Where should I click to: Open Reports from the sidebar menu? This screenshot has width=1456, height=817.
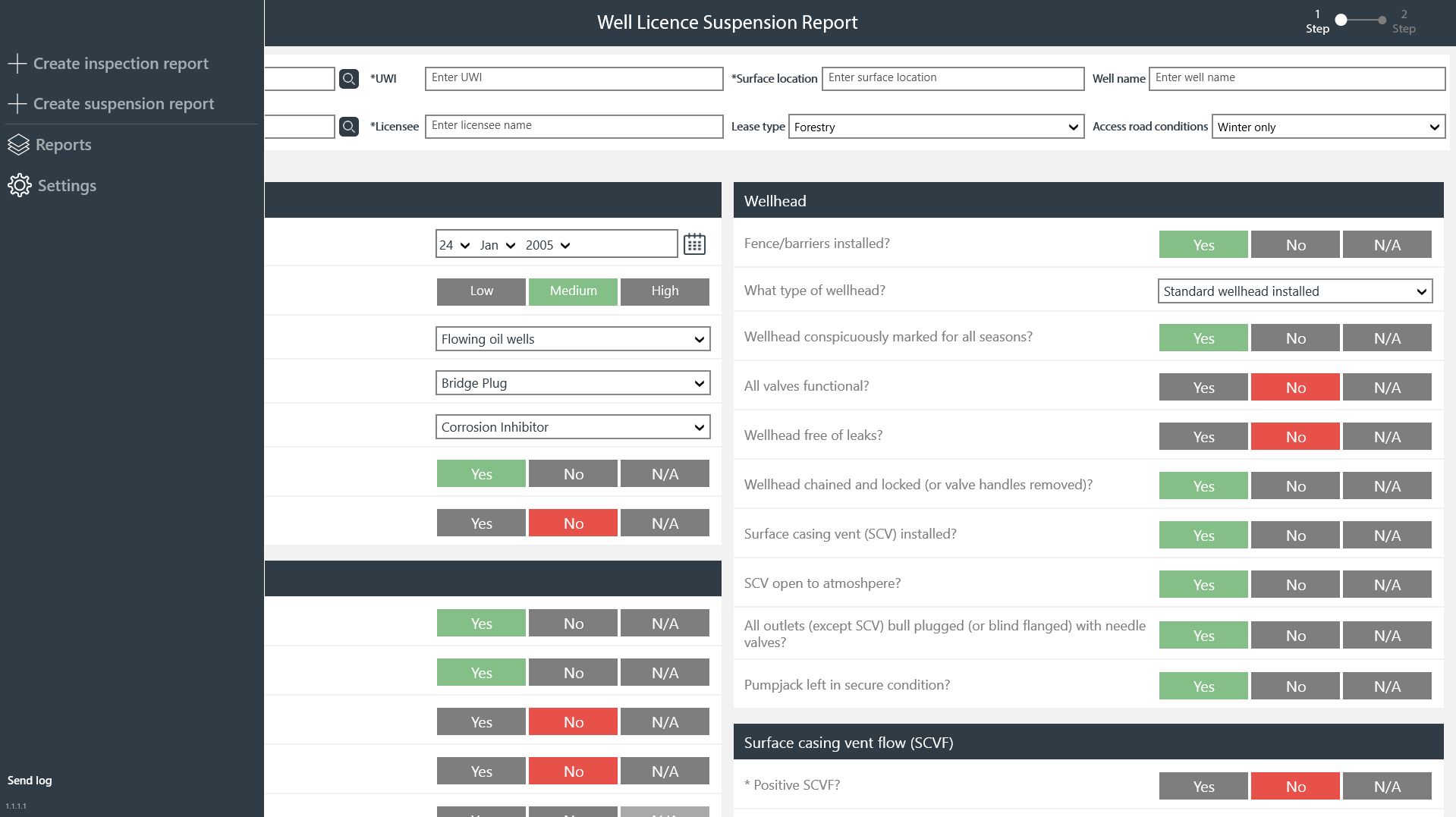[64, 145]
